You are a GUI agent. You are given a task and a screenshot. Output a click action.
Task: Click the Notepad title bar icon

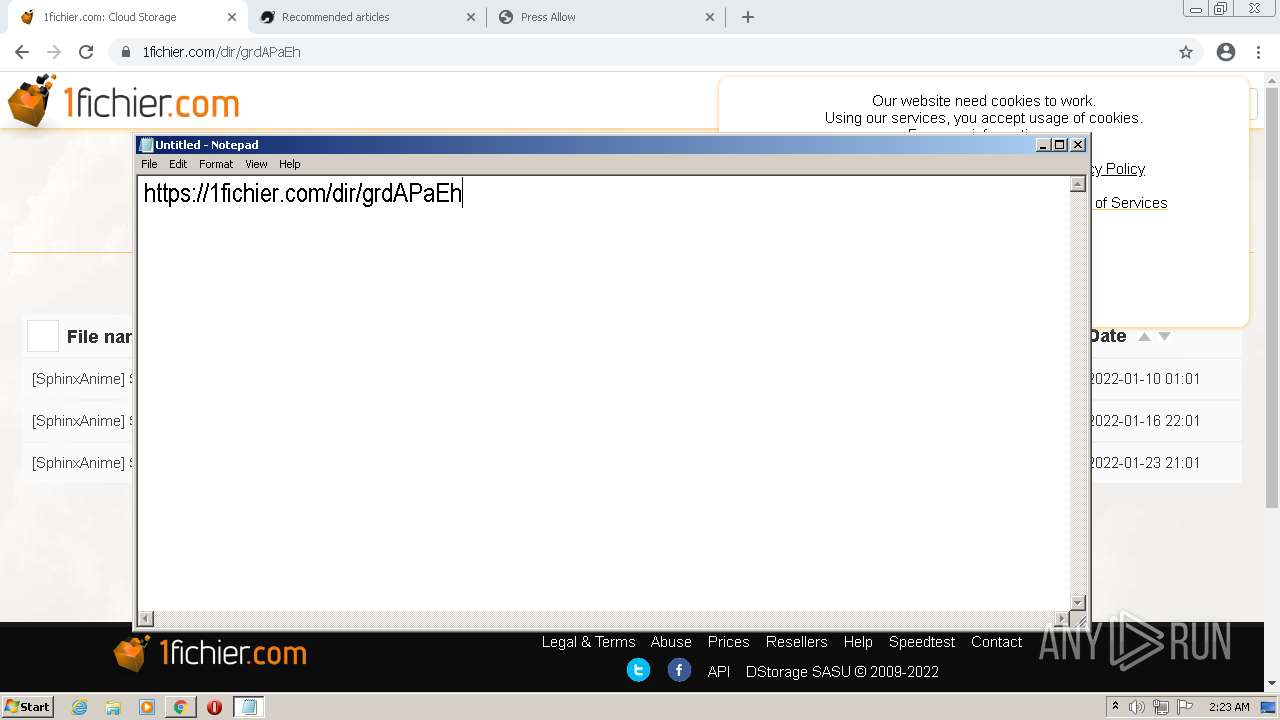146,145
